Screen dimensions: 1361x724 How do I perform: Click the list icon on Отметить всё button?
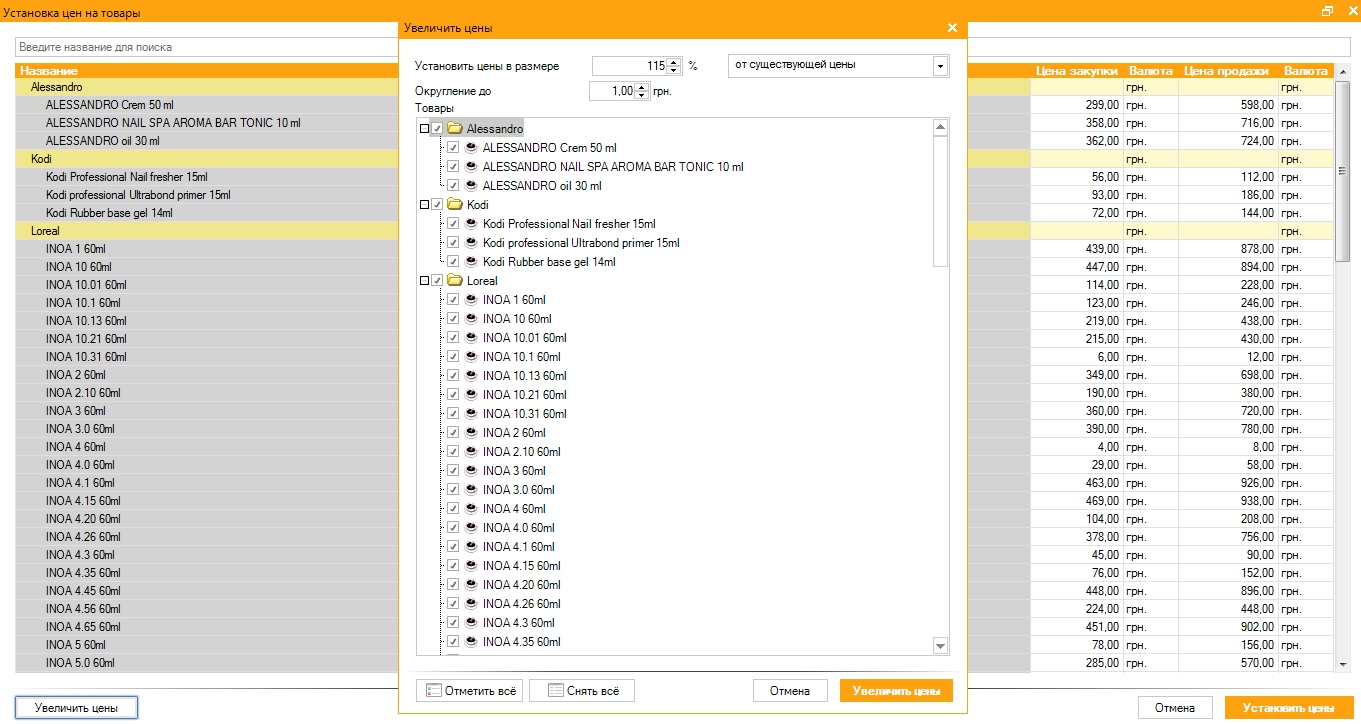coord(433,691)
